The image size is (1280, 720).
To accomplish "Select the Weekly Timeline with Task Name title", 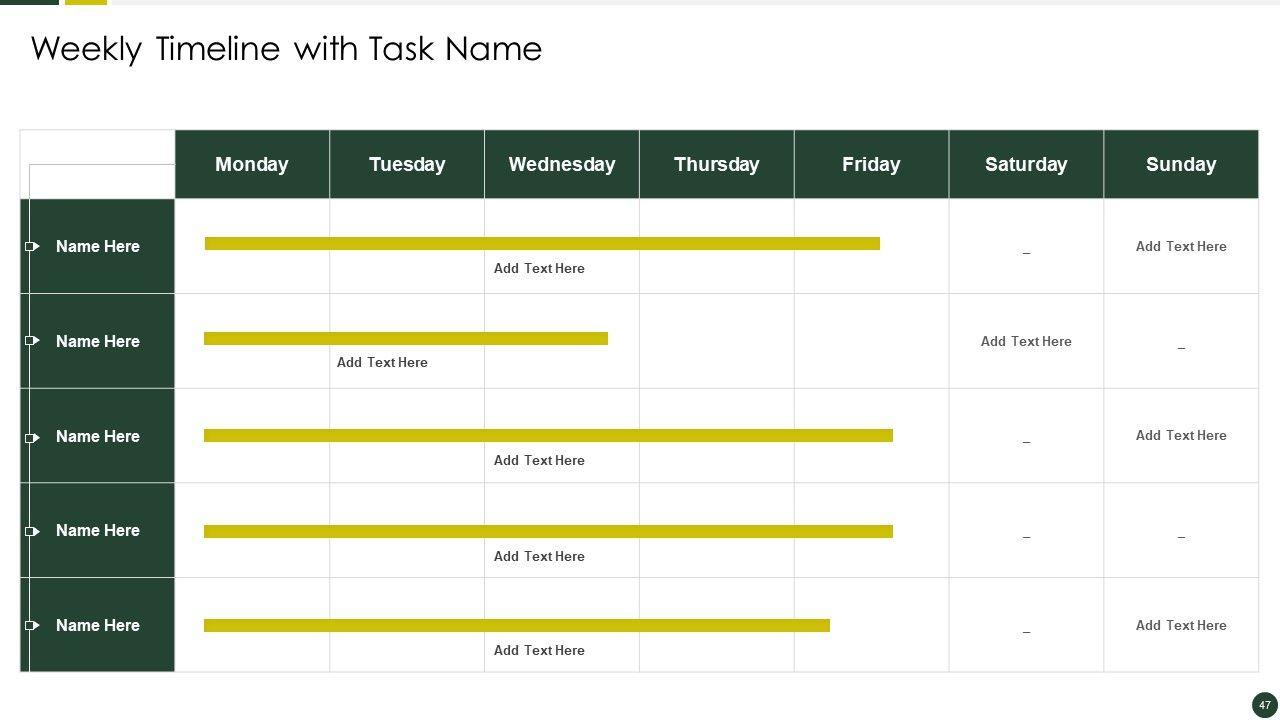I will tap(286, 49).
